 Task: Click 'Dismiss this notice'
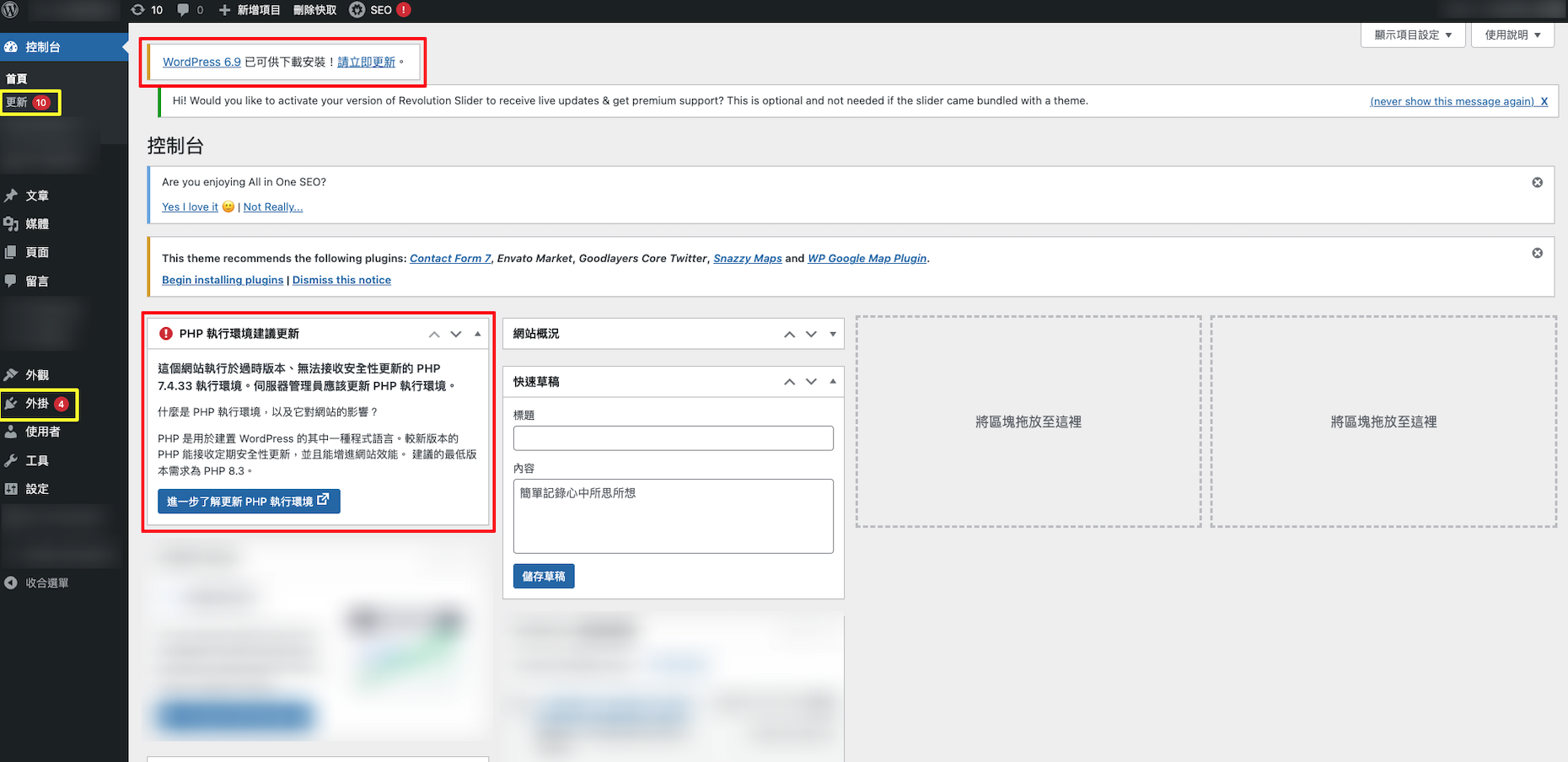[x=341, y=281]
